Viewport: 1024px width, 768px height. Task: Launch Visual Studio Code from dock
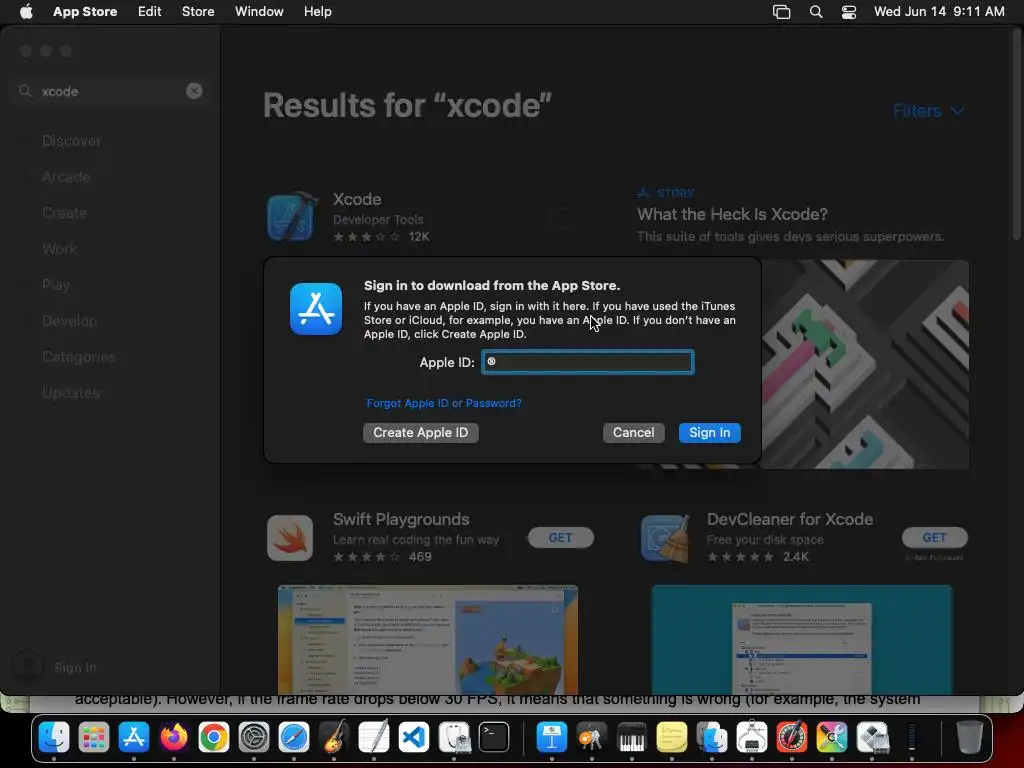click(x=414, y=738)
